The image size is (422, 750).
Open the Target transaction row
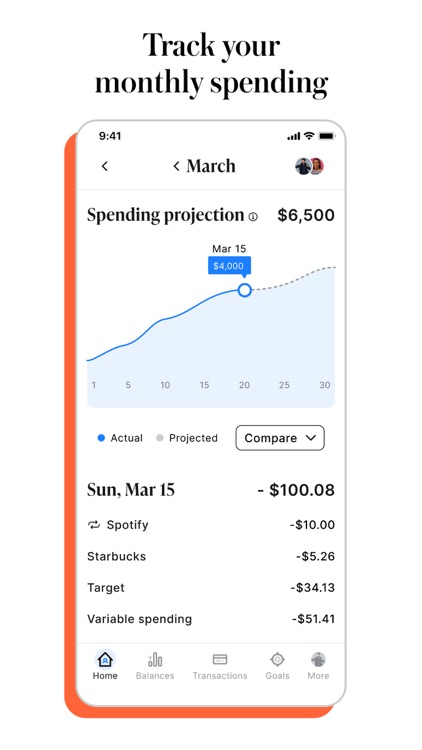click(x=211, y=587)
